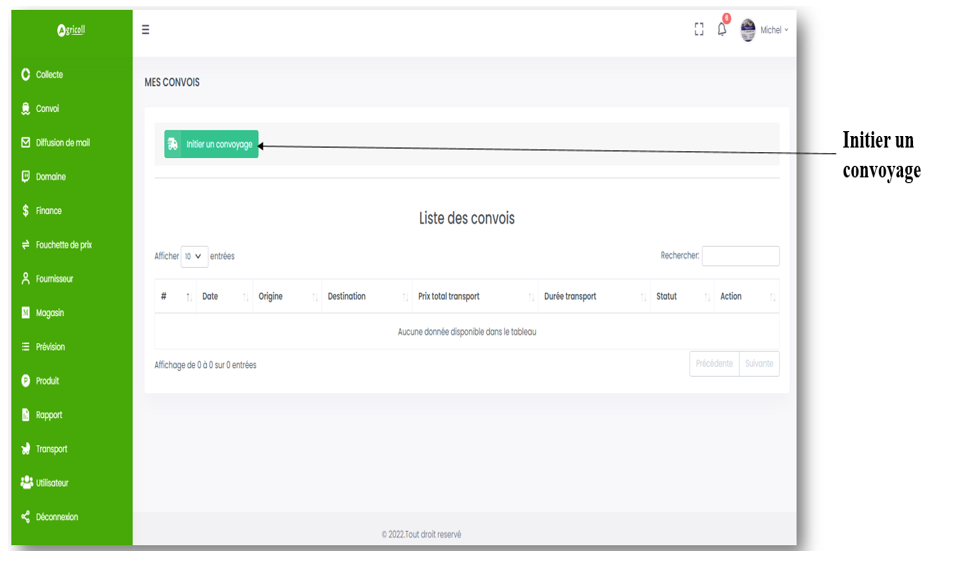Open the notifications bell

click(x=721, y=30)
